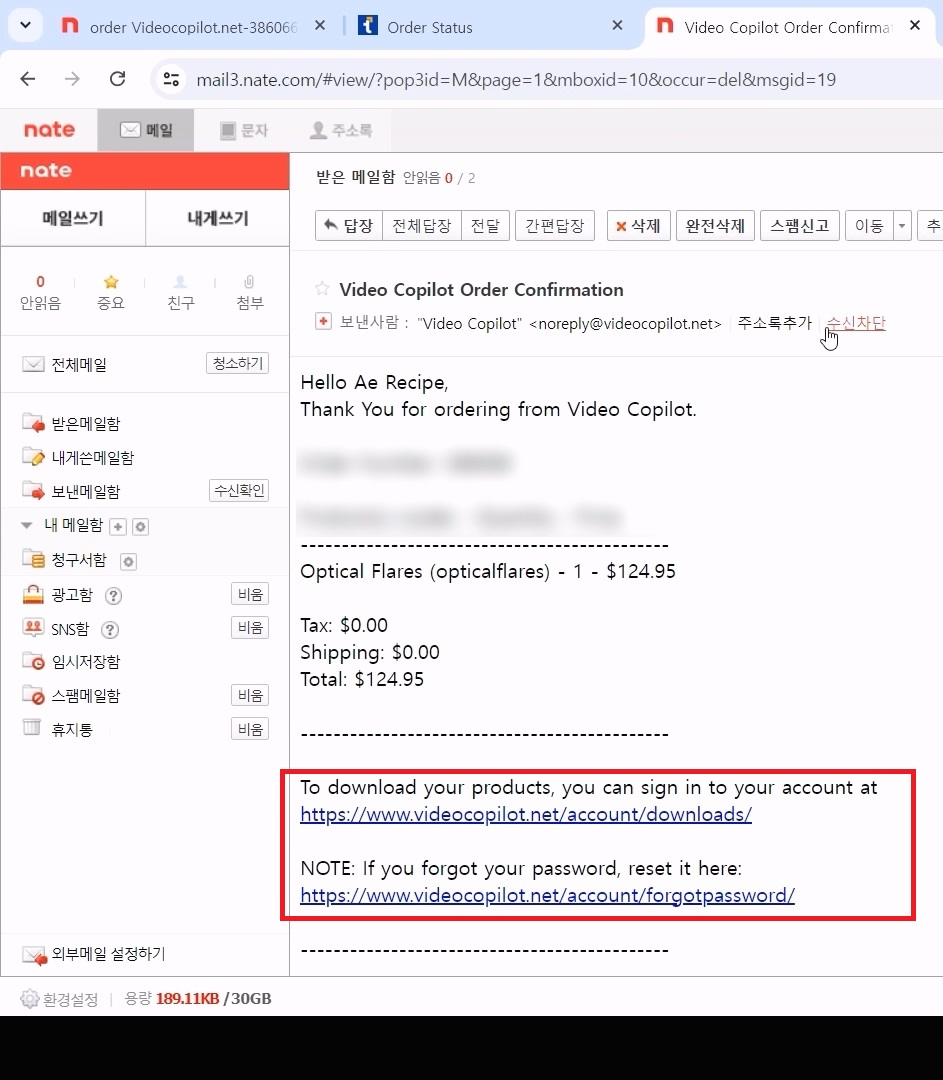Close the Order Status tab

pos(617,25)
